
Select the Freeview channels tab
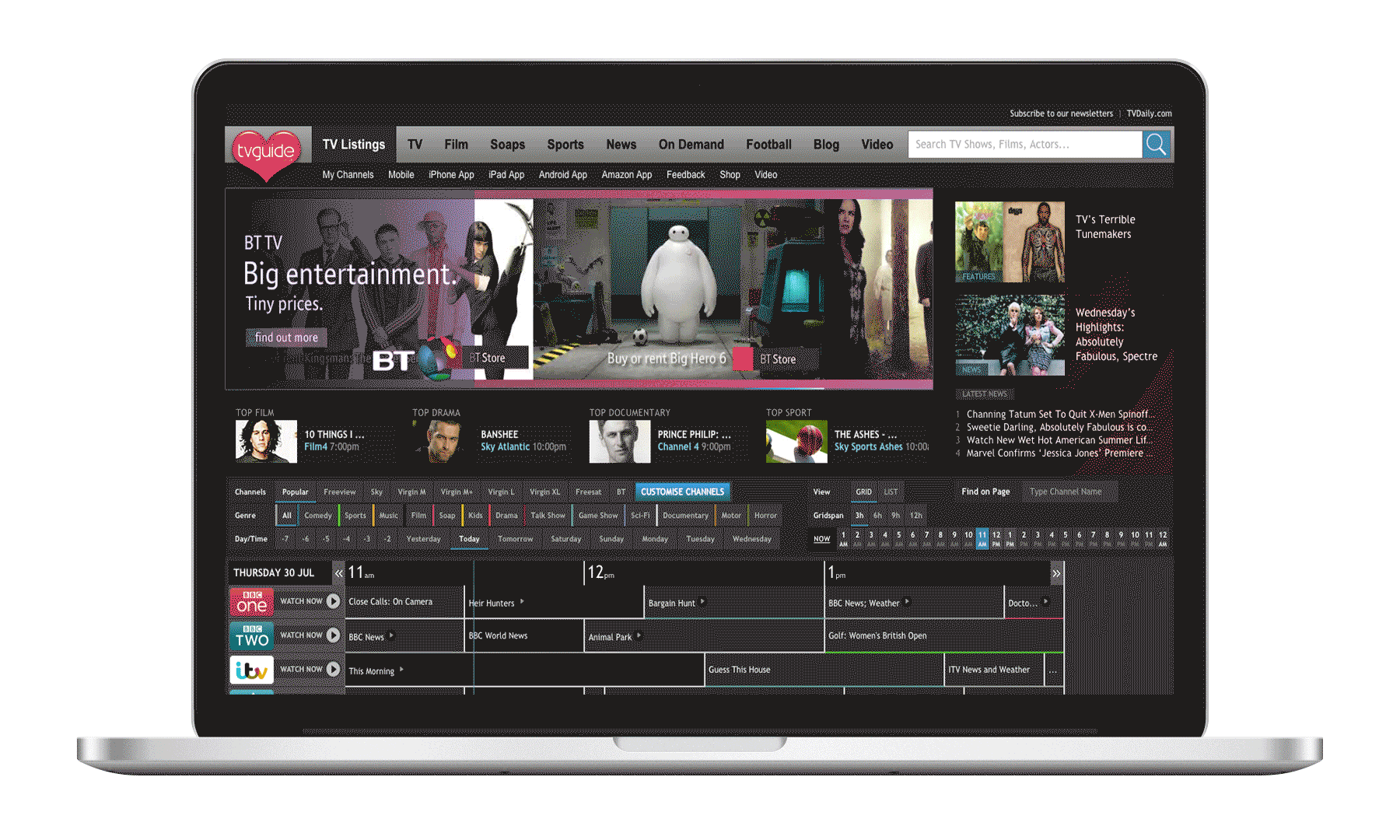(x=339, y=492)
